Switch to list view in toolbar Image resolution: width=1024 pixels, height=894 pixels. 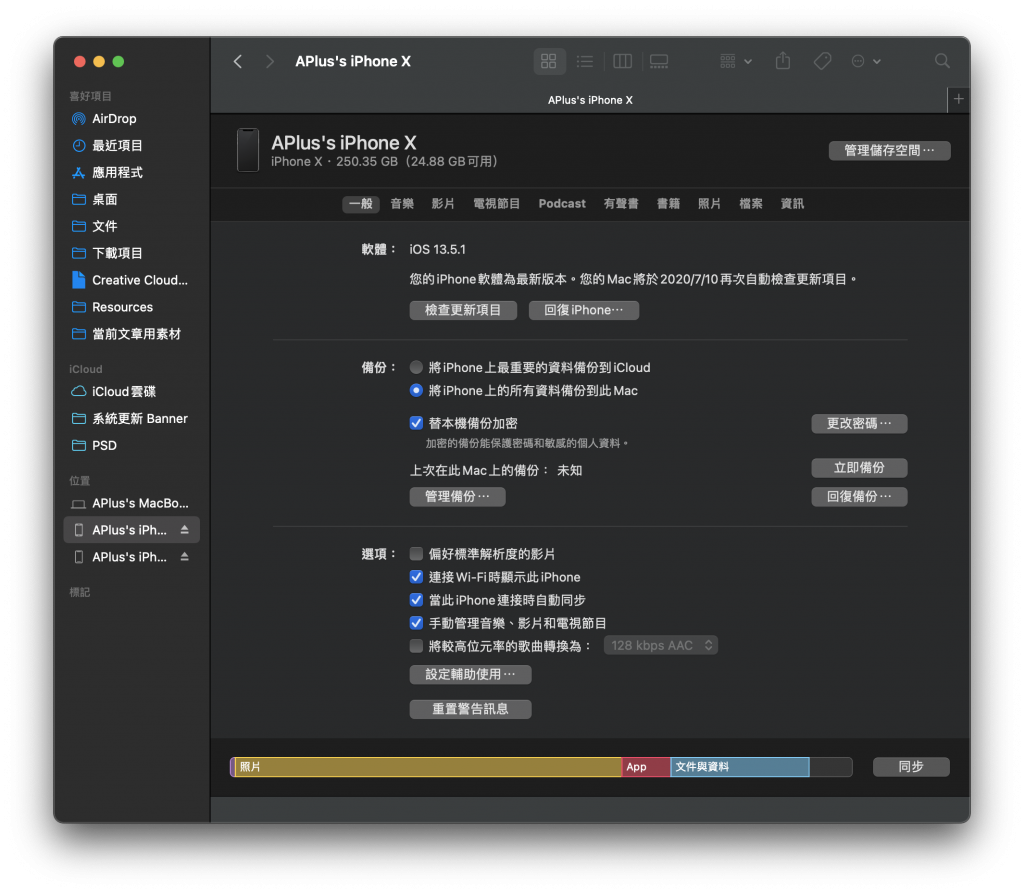(x=585, y=61)
